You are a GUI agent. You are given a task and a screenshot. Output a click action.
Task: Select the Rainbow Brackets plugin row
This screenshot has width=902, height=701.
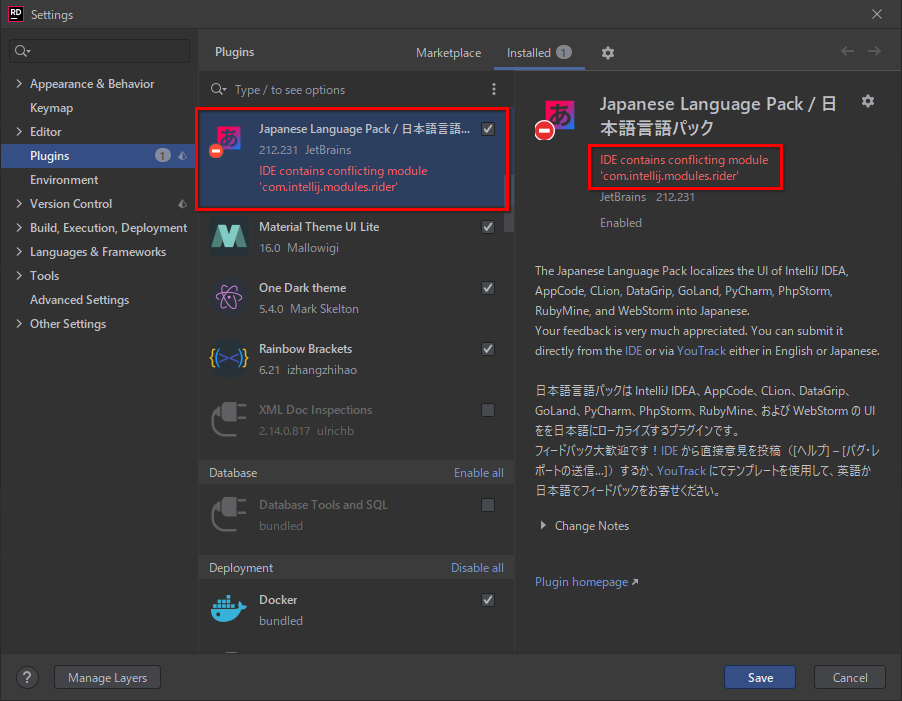pyautogui.click(x=353, y=359)
